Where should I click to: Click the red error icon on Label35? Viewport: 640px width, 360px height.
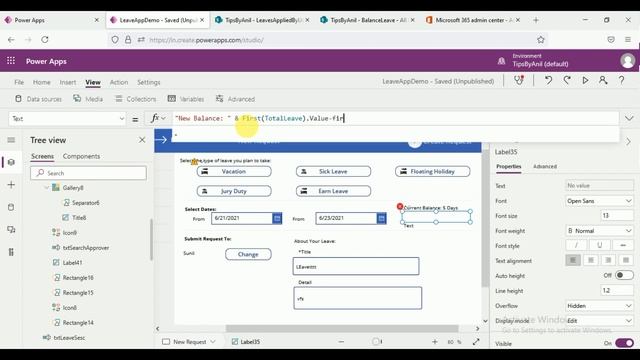(400, 207)
